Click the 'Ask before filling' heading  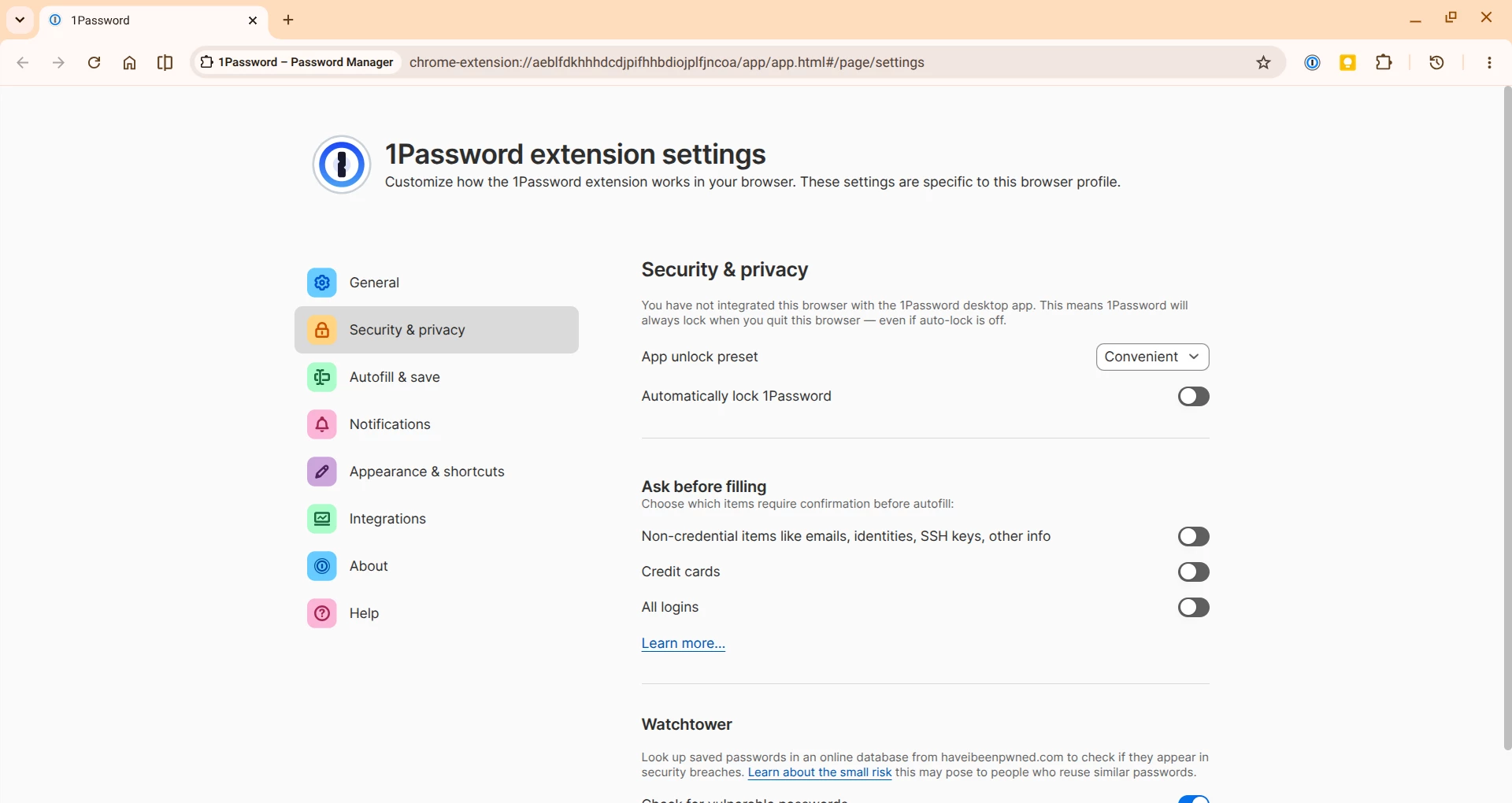point(704,487)
